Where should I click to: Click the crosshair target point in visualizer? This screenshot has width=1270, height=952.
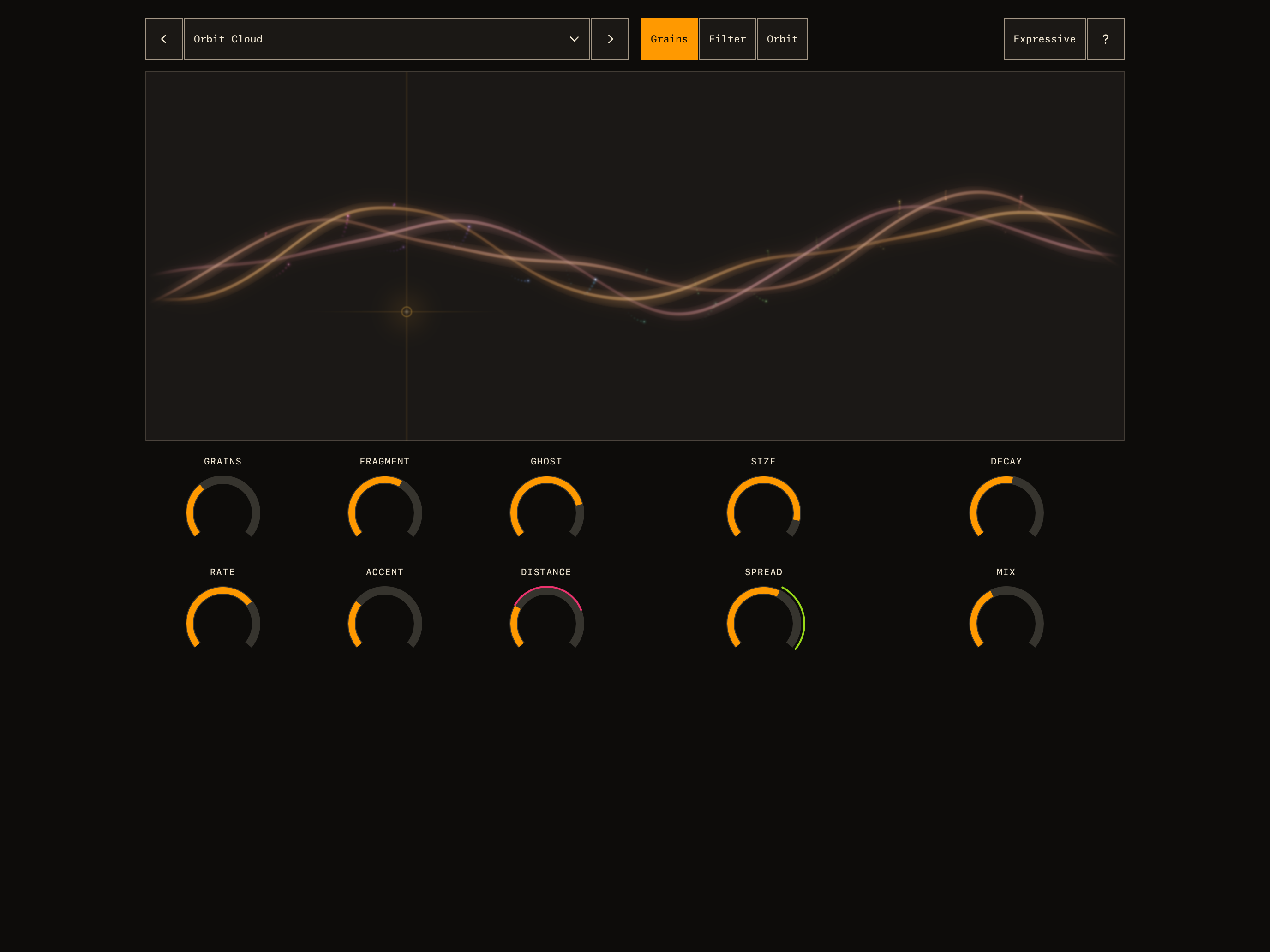click(407, 312)
